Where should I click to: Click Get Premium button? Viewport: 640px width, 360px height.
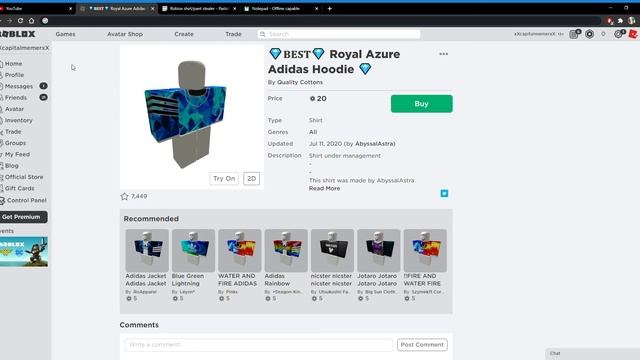[x=23, y=217]
